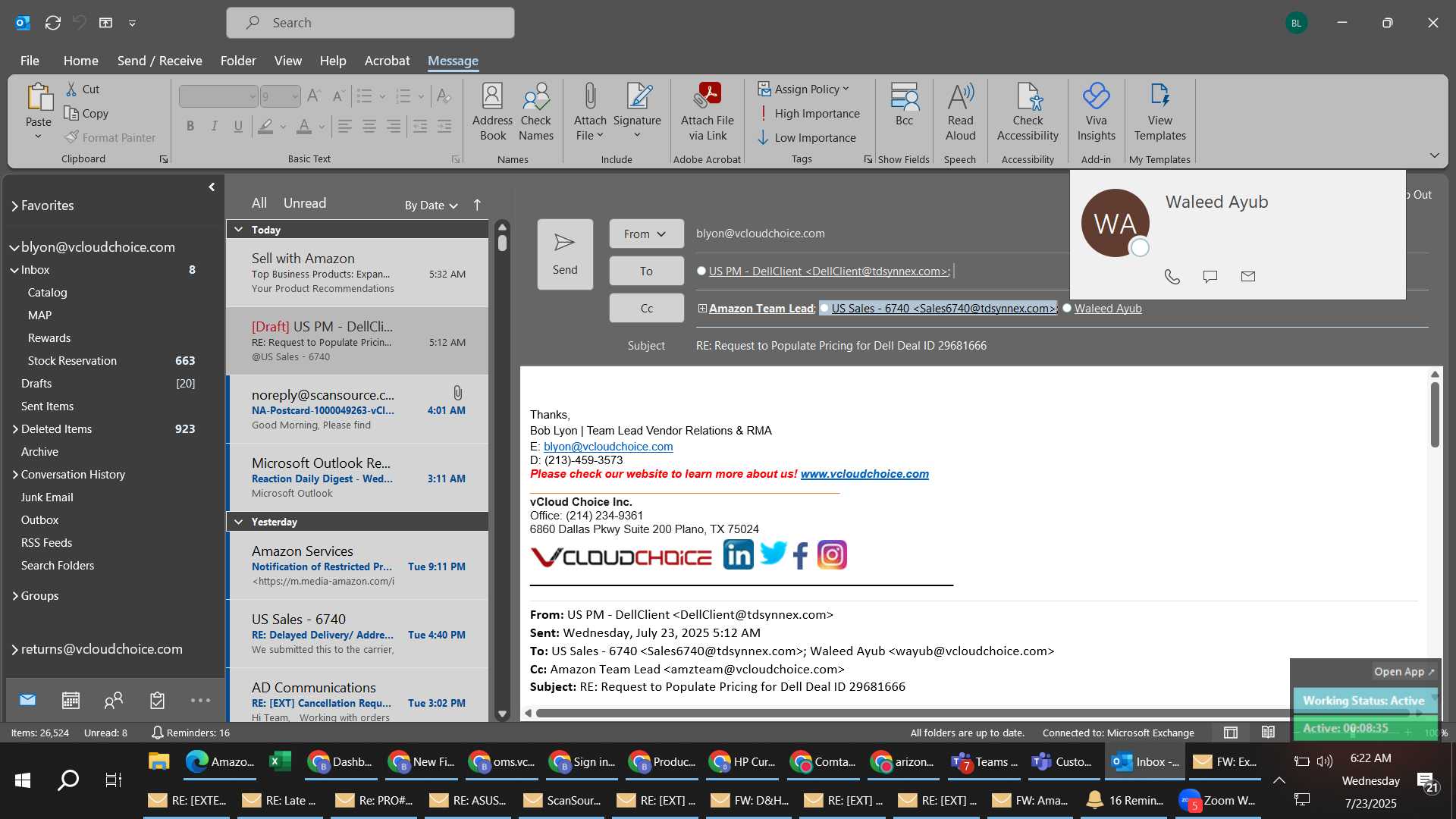The image size is (1456, 819).
Task: Collapse the Today message group
Action: 238,230
